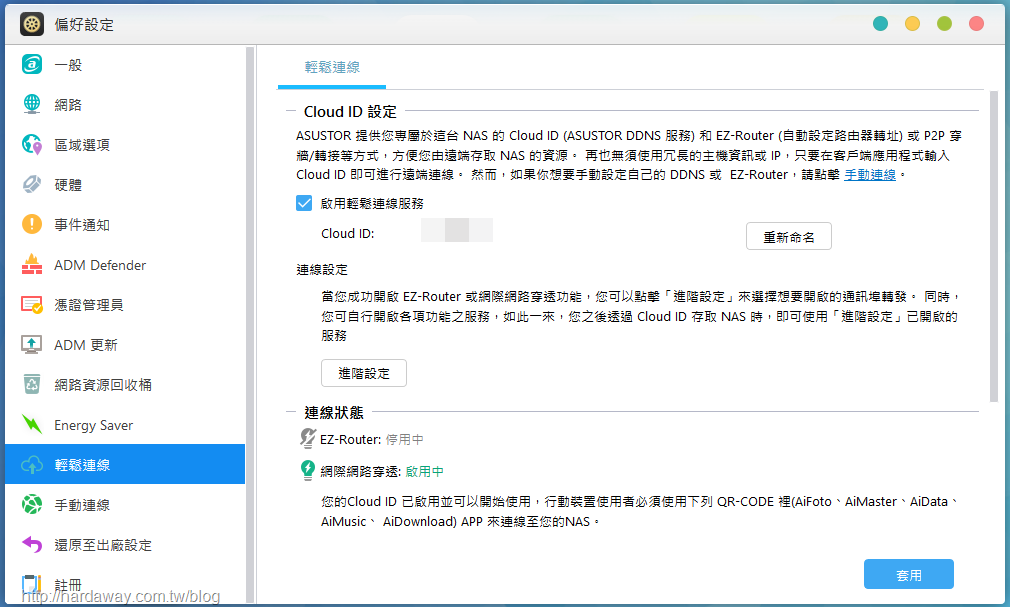Screen dimensions: 1010x607
Task: Click the 重新命名 button
Action: click(788, 236)
